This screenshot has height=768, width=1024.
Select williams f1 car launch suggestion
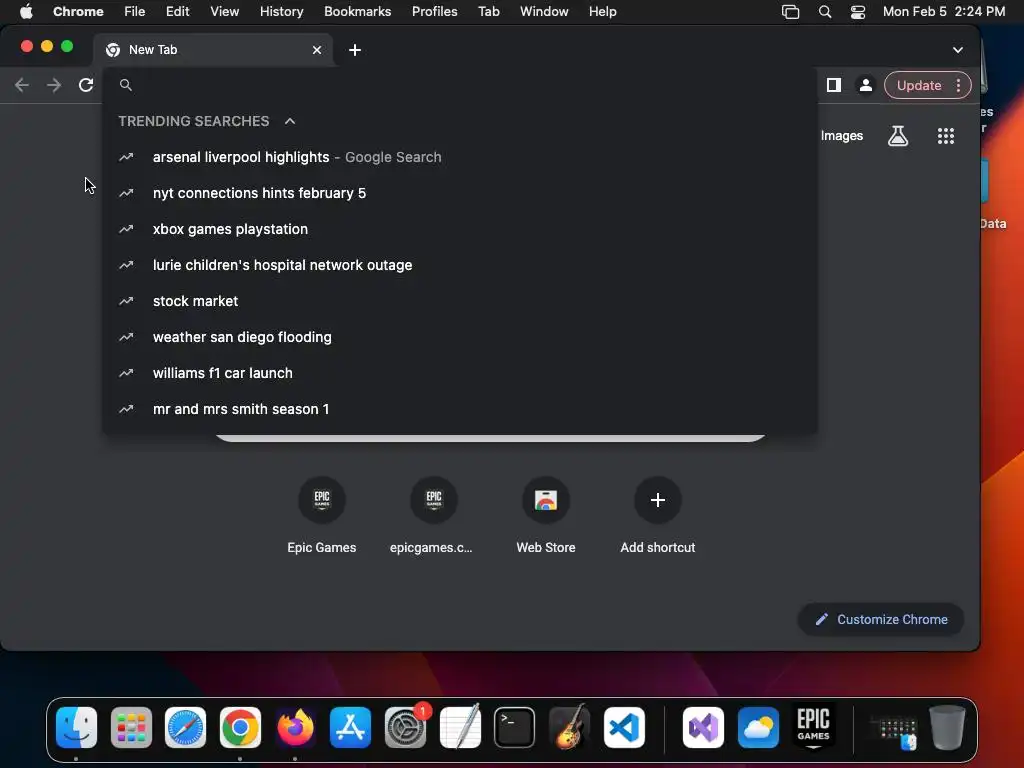(460, 373)
